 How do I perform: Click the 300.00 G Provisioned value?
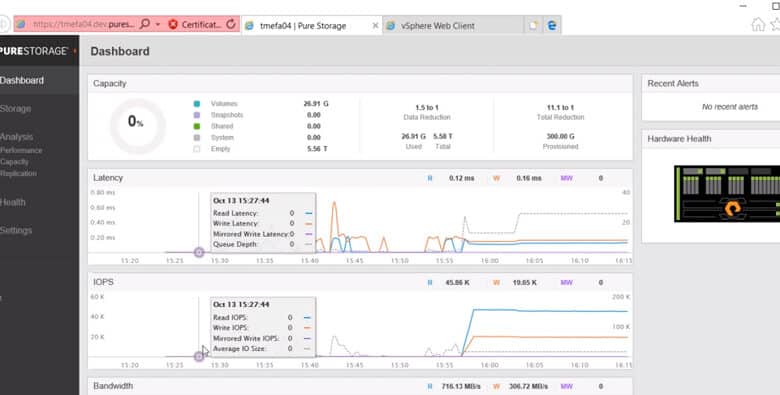pyautogui.click(x=560, y=136)
